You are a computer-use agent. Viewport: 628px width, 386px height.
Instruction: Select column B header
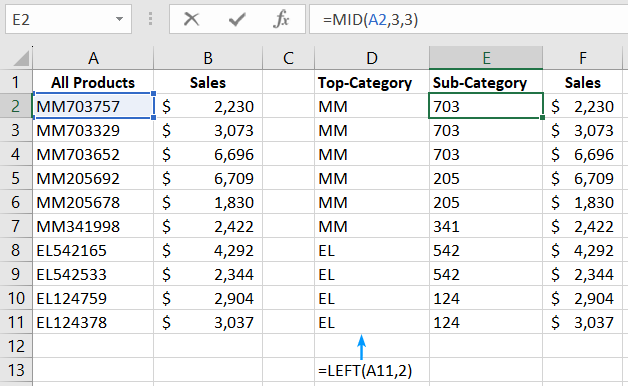click(208, 58)
